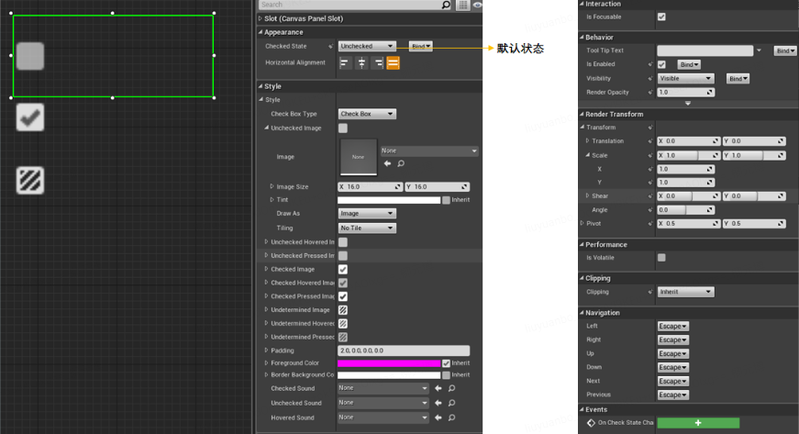Screen dimensions: 799x434
Task: Use selected asset arrow for Unchecked Image
Action: tap(387, 164)
